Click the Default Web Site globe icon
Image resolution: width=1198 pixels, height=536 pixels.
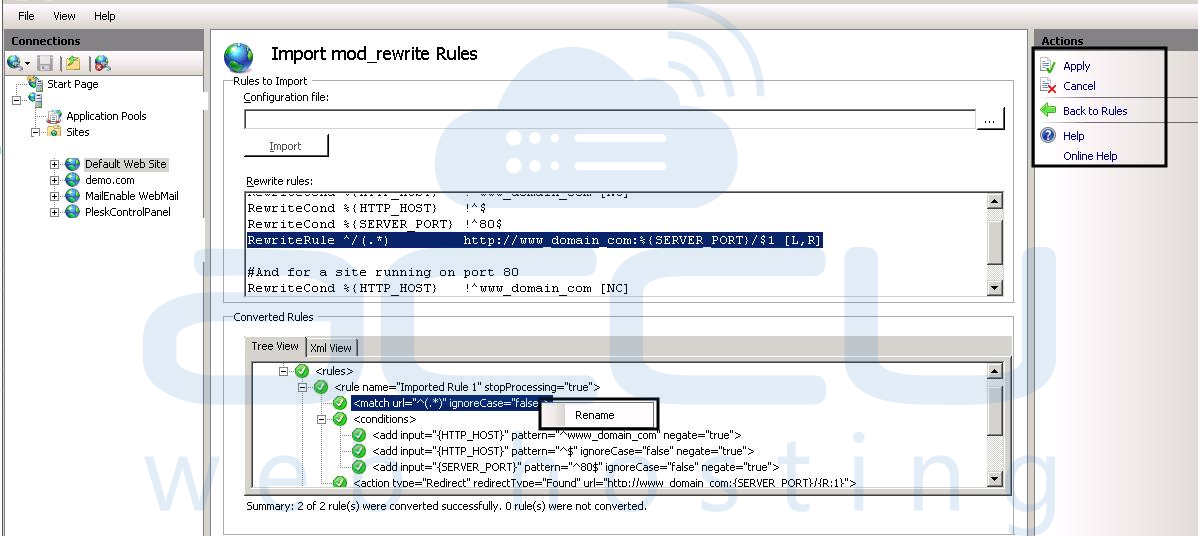coord(73,164)
